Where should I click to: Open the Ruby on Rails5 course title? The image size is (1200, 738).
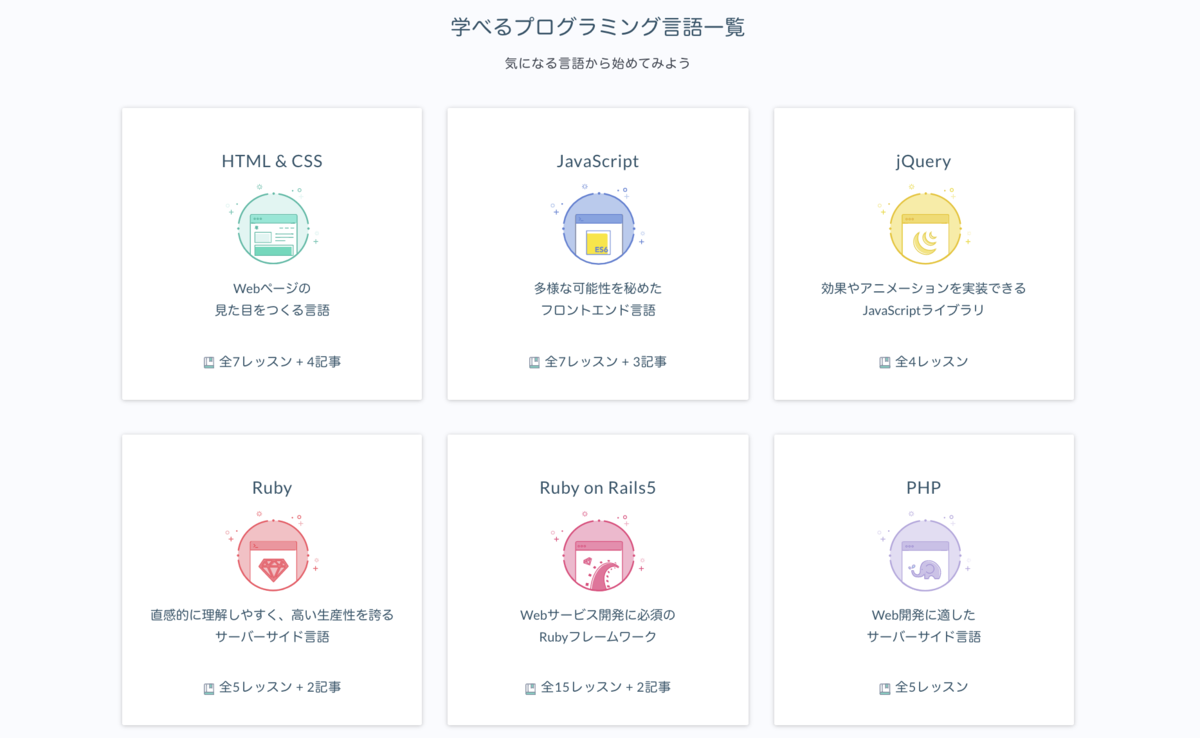(598, 488)
